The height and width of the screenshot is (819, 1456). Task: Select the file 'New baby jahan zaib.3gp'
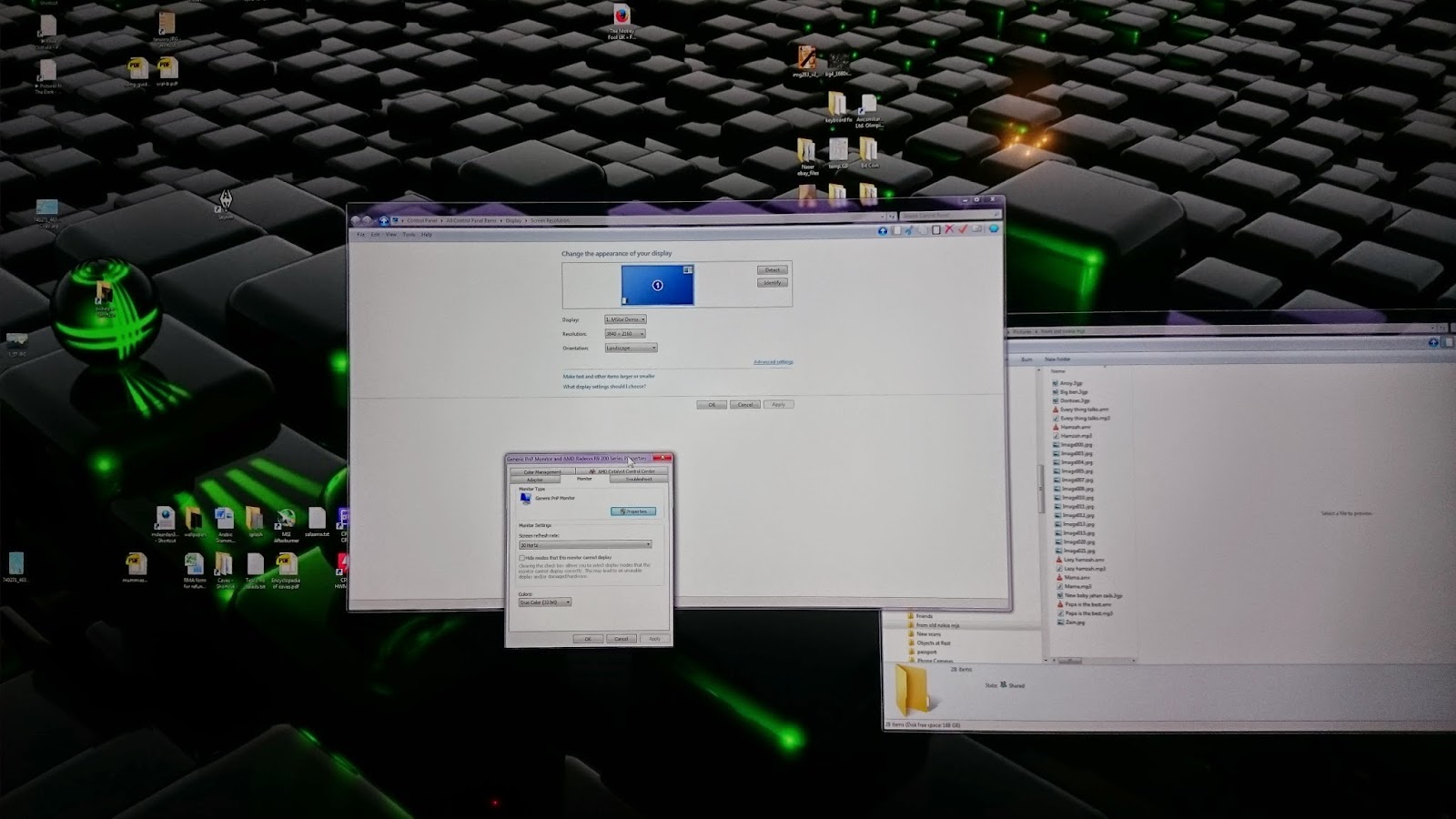pyautogui.click(x=1088, y=596)
